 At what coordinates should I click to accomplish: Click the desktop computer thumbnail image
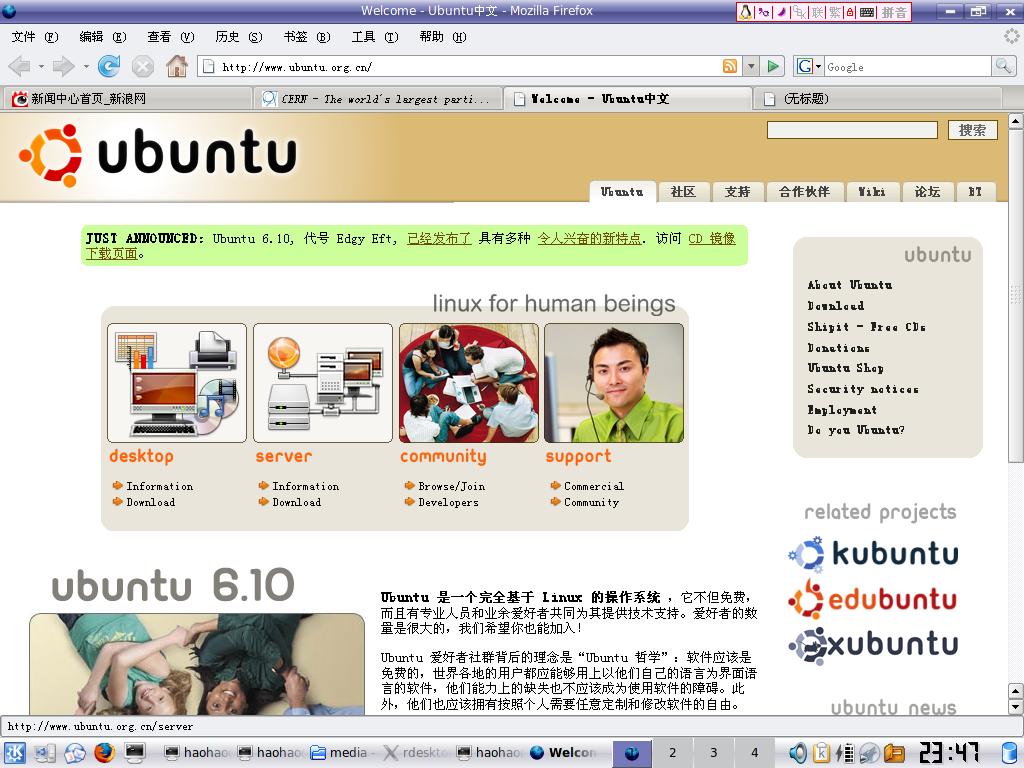(x=177, y=383)
